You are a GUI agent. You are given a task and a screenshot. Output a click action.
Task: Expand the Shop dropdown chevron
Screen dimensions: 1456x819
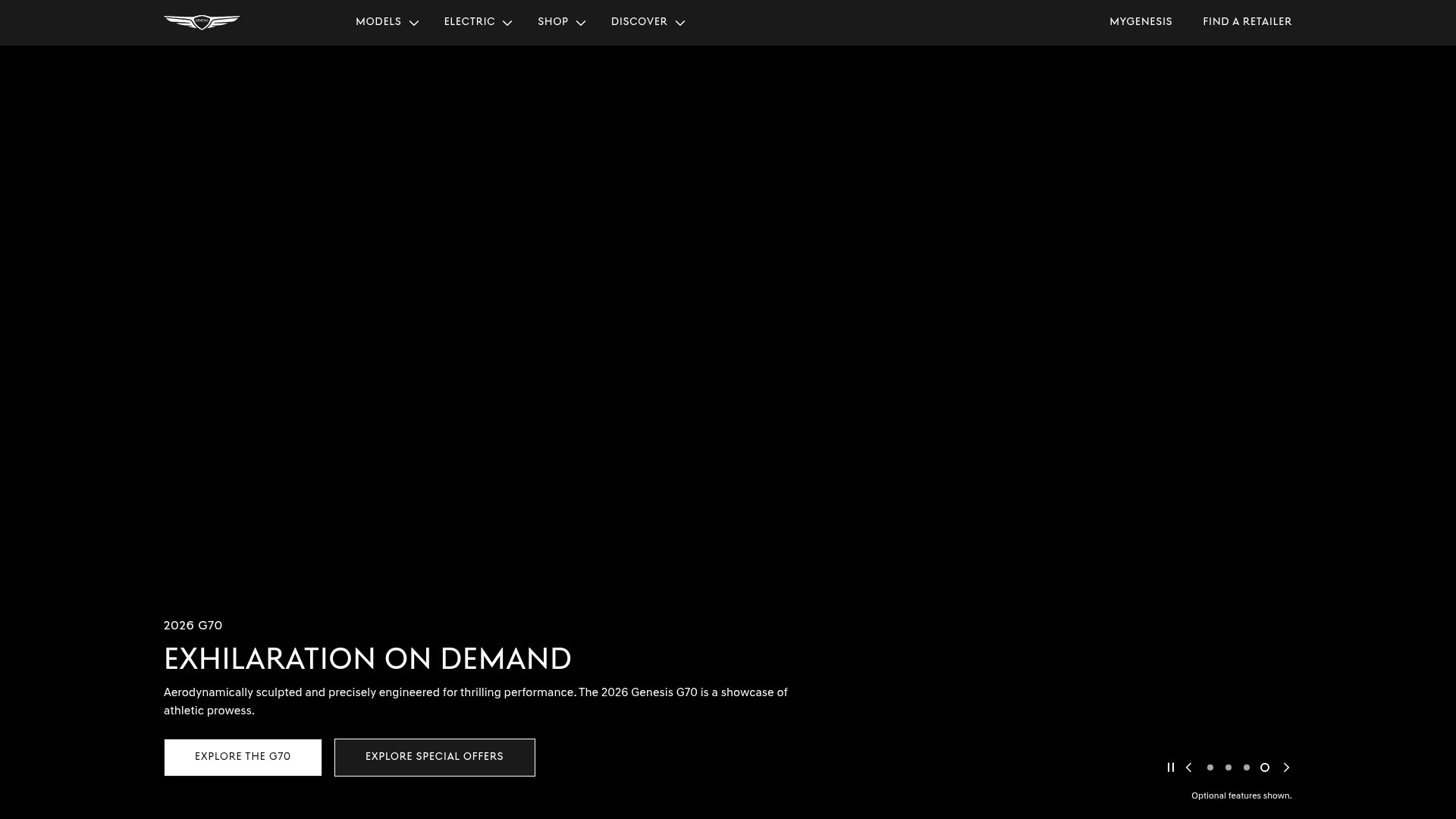coord(581,23)
